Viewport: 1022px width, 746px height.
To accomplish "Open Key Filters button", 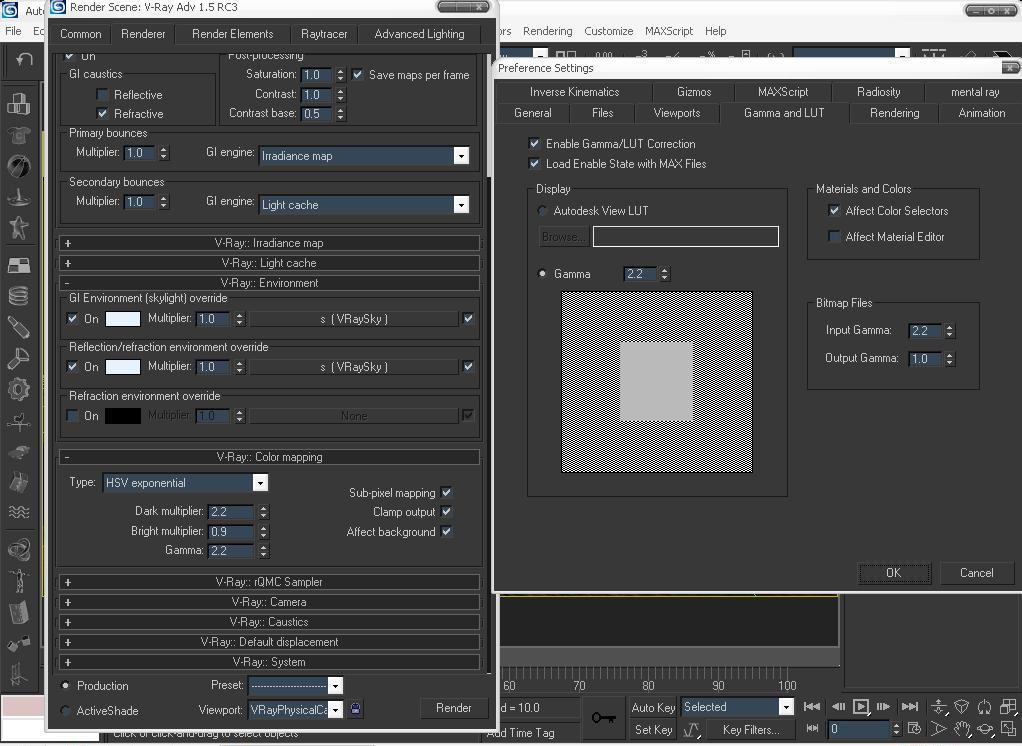I will pyautogui.click(x=751, y=730).
